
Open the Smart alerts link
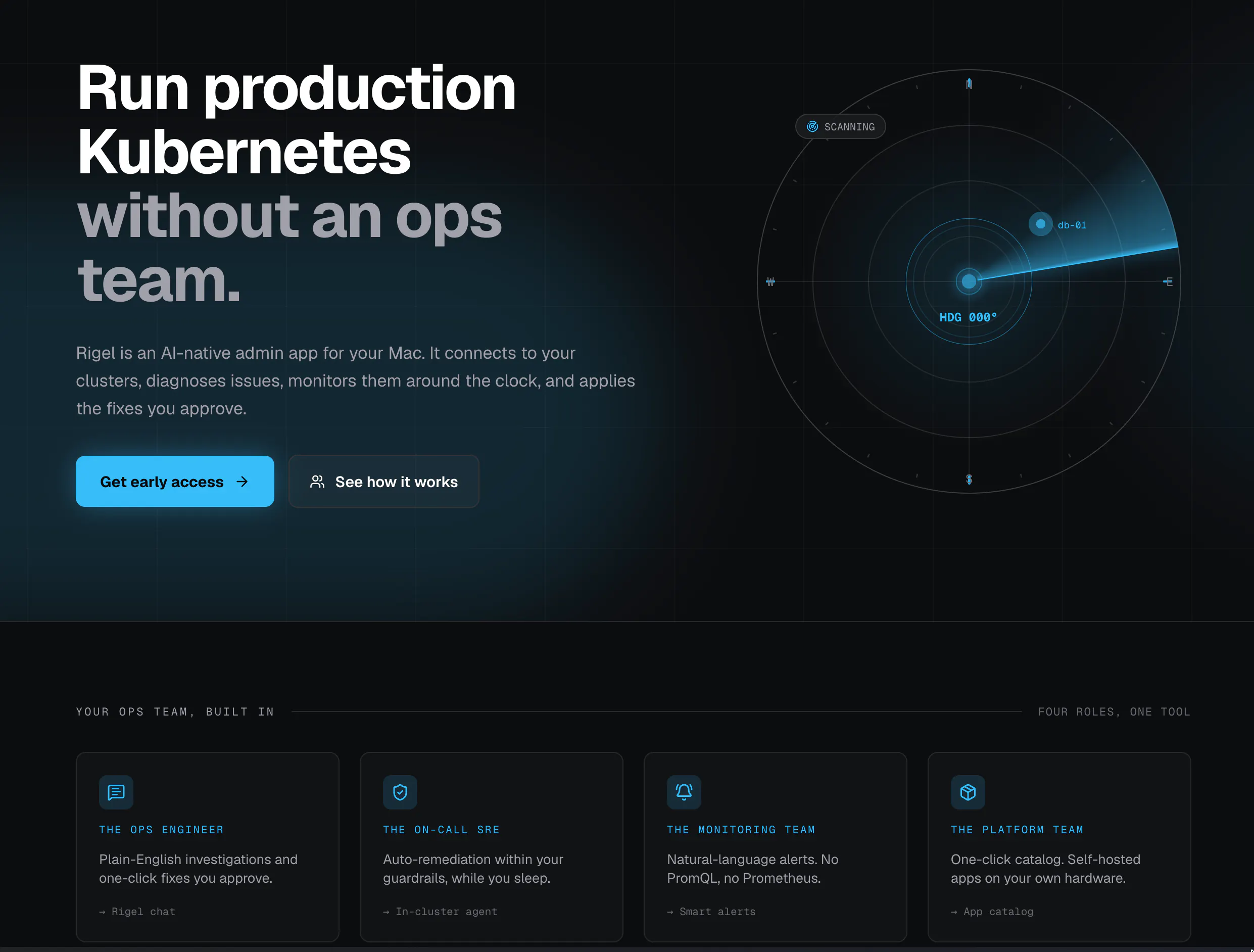[711, 912]
